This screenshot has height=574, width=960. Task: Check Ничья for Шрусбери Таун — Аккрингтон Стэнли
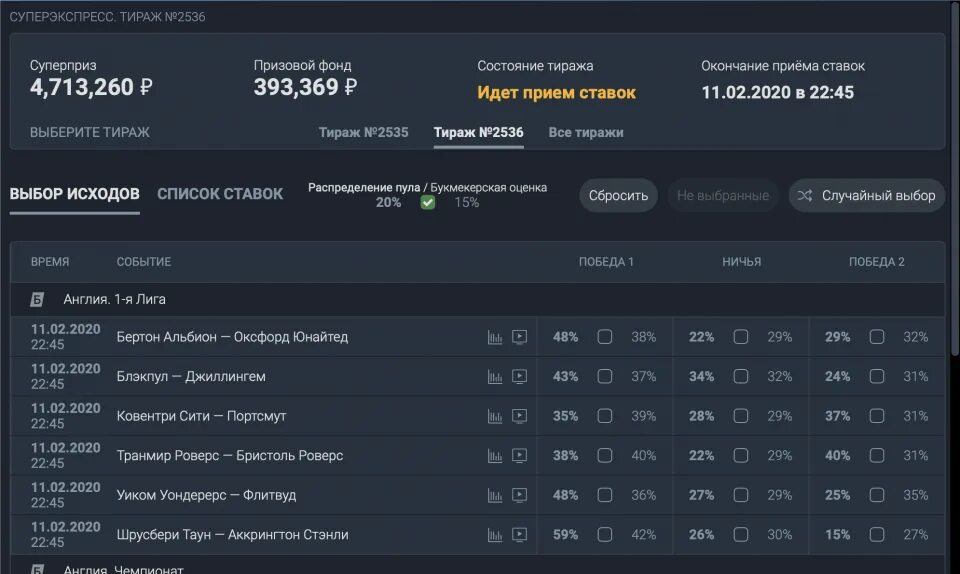[x=741, y=535]
